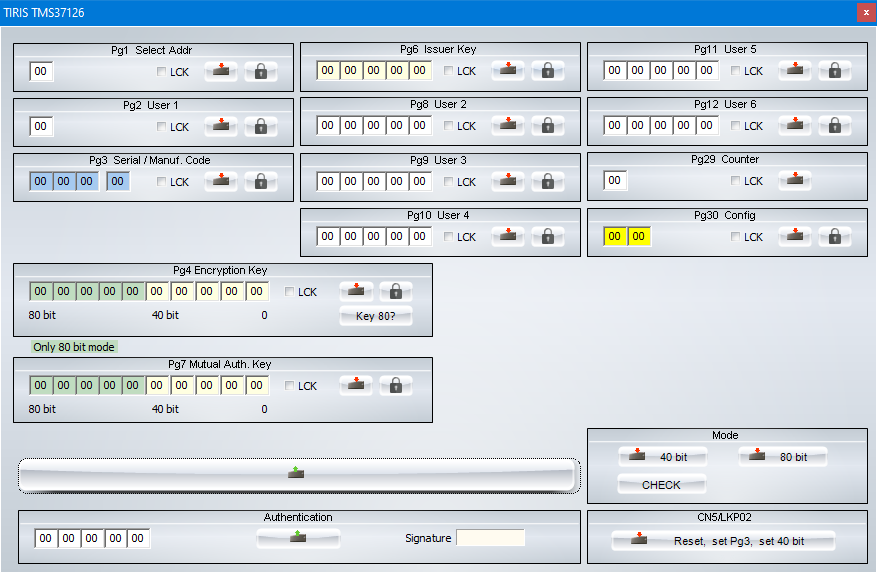Image resolution: width=877 pixels, height=573 pixels.
Task: Click the lock icon for Pg3 Serial / Manuf. Code
Action: (x=261, y=181)
